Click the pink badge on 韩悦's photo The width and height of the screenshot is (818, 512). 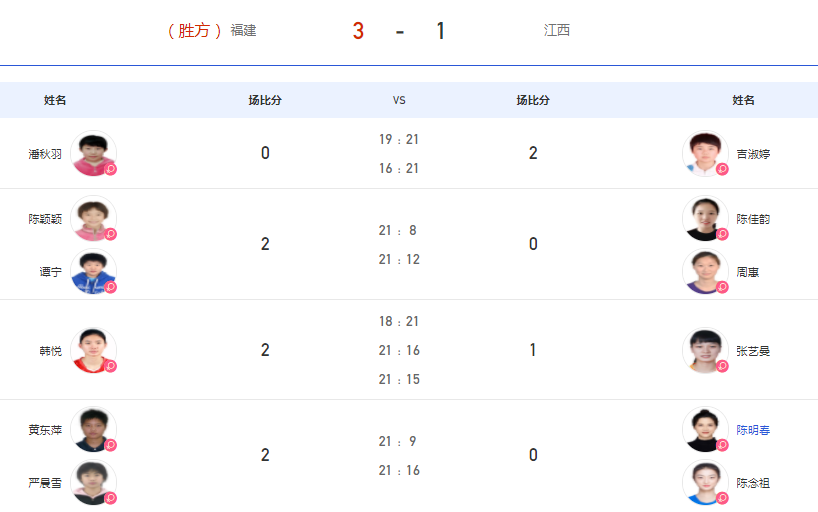[111, 366]
